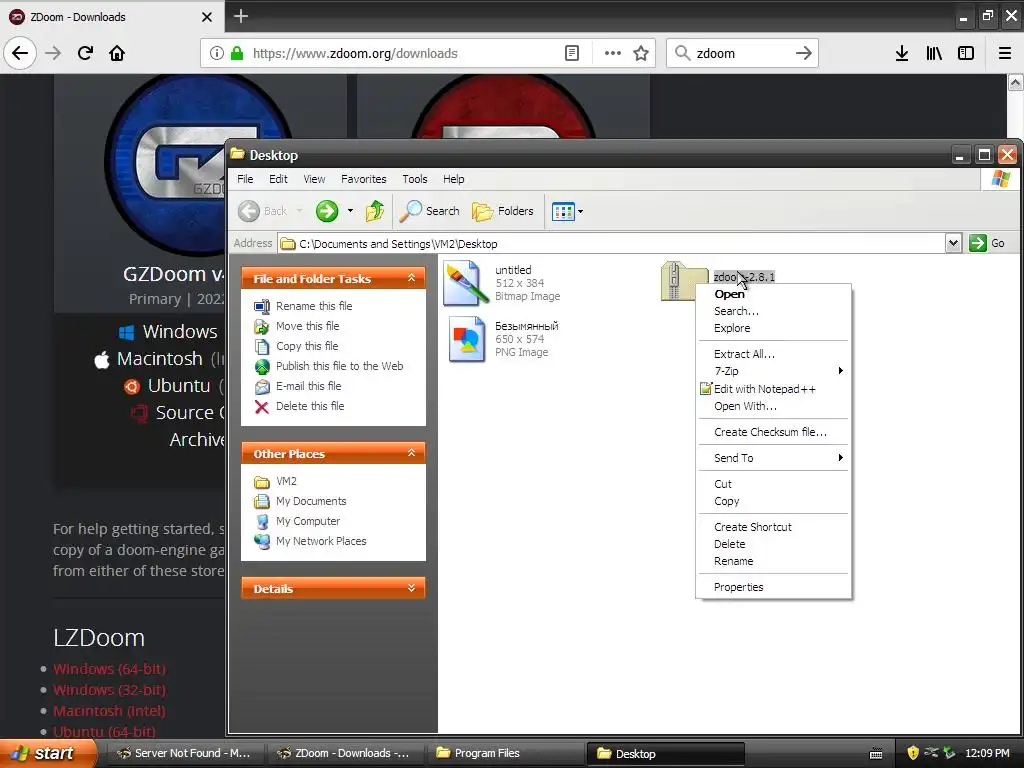Image resolution: width=1024 pixels, height=768 pixels.
Task: Open Explorer Favorites menu
Action: click(x=364, y=179)
